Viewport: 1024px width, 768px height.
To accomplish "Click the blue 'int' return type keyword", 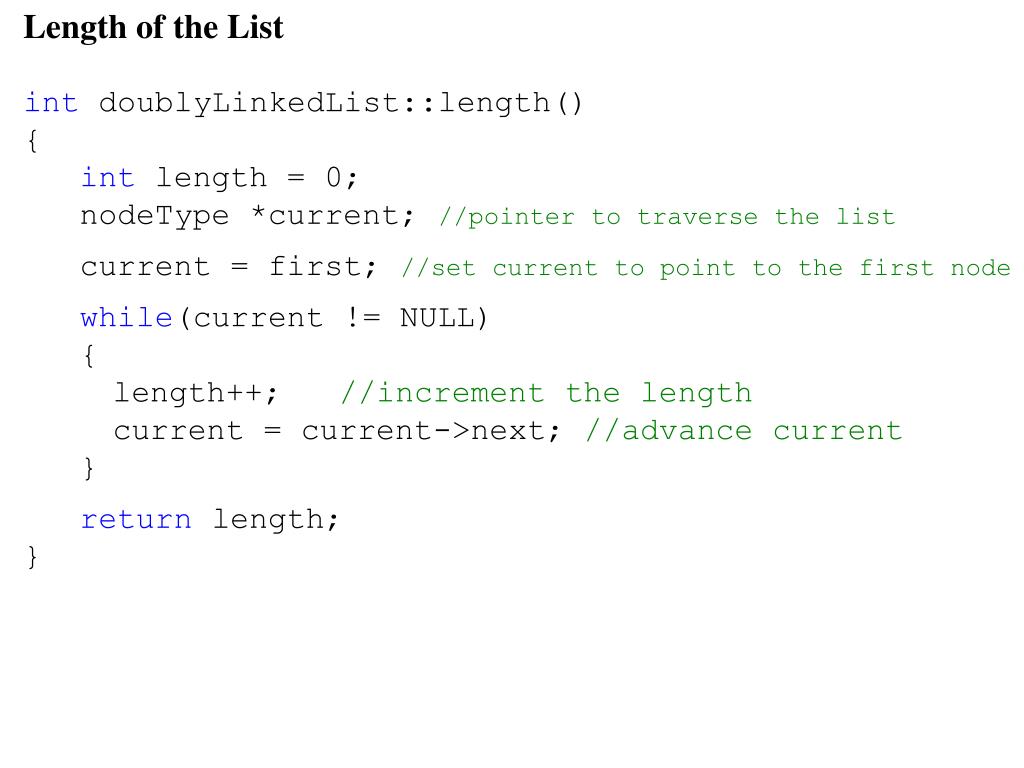I will pyautogui.click(x=52, y=103).
